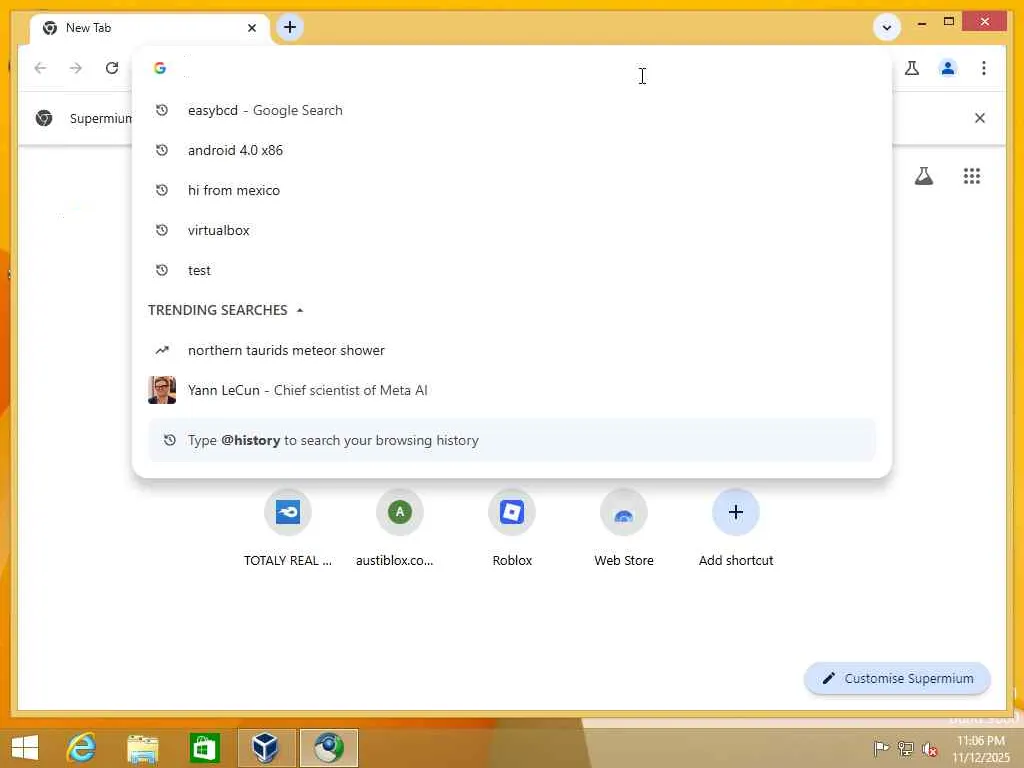Click the Supermium taskbar icon

tap(328, 748)
